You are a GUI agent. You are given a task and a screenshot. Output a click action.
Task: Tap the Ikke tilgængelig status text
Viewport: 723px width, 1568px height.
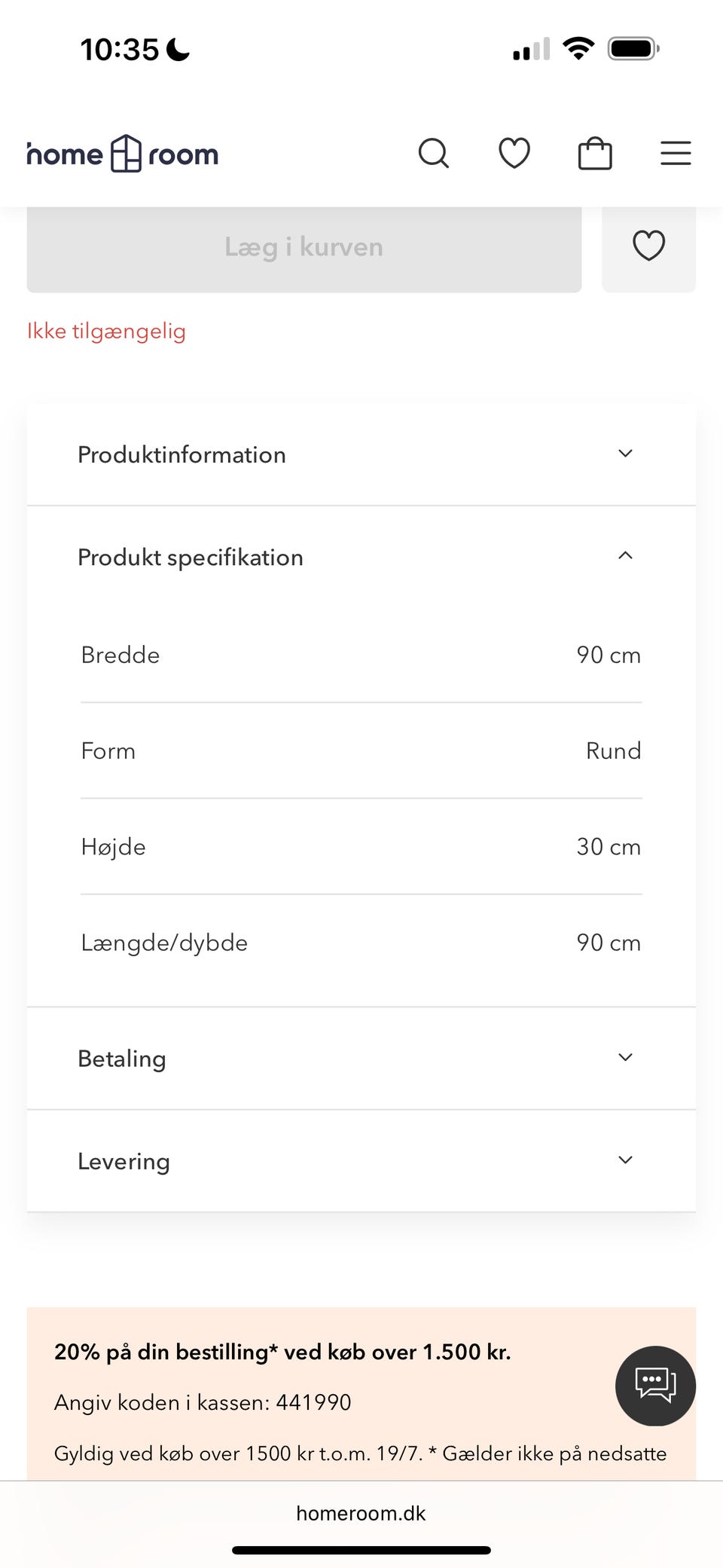(x=106, y=332)
